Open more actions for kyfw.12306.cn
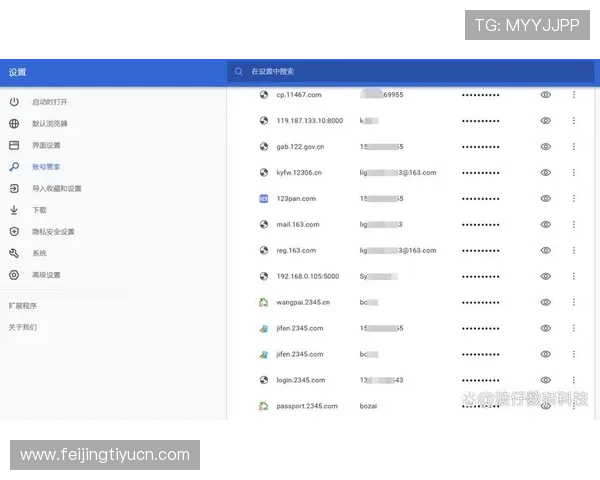This screenshot has height=480, width=600. pos(574,173)
